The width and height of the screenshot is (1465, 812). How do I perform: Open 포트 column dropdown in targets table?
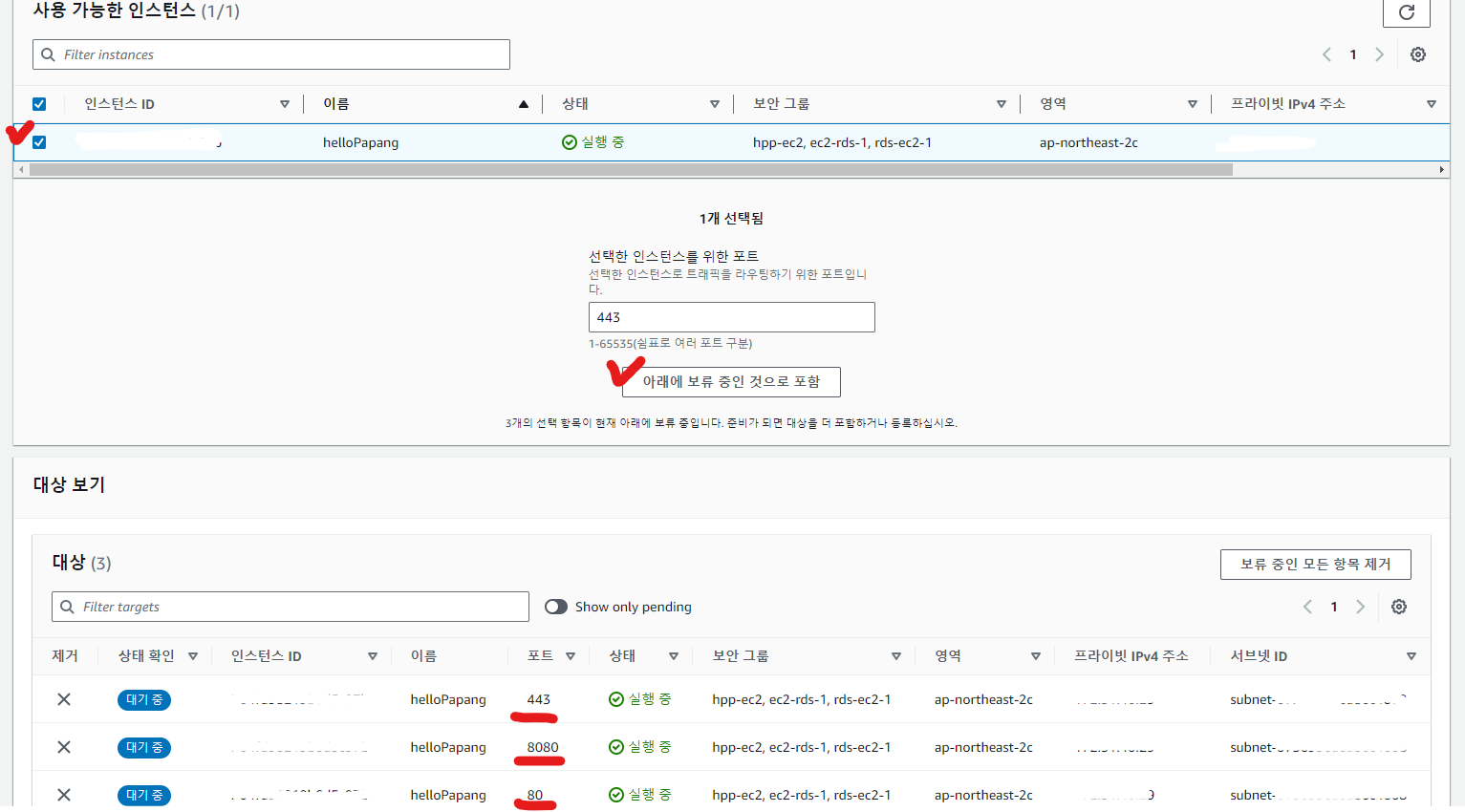[571, 656]
